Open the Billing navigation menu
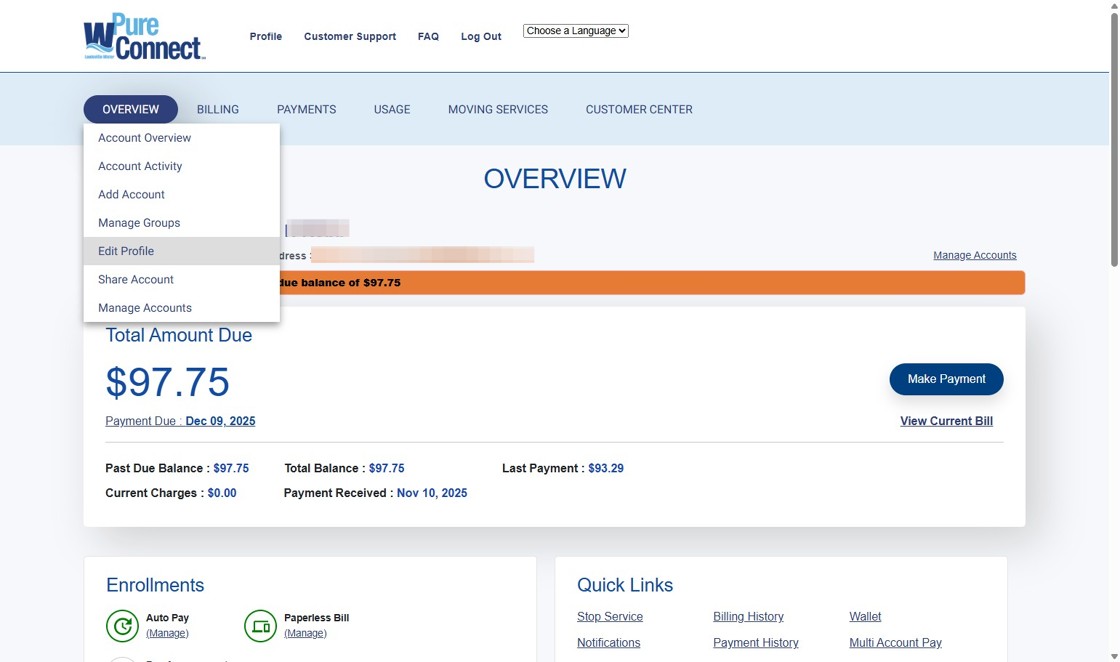Viewport: 1120px width, 662px height. [217, 109]
